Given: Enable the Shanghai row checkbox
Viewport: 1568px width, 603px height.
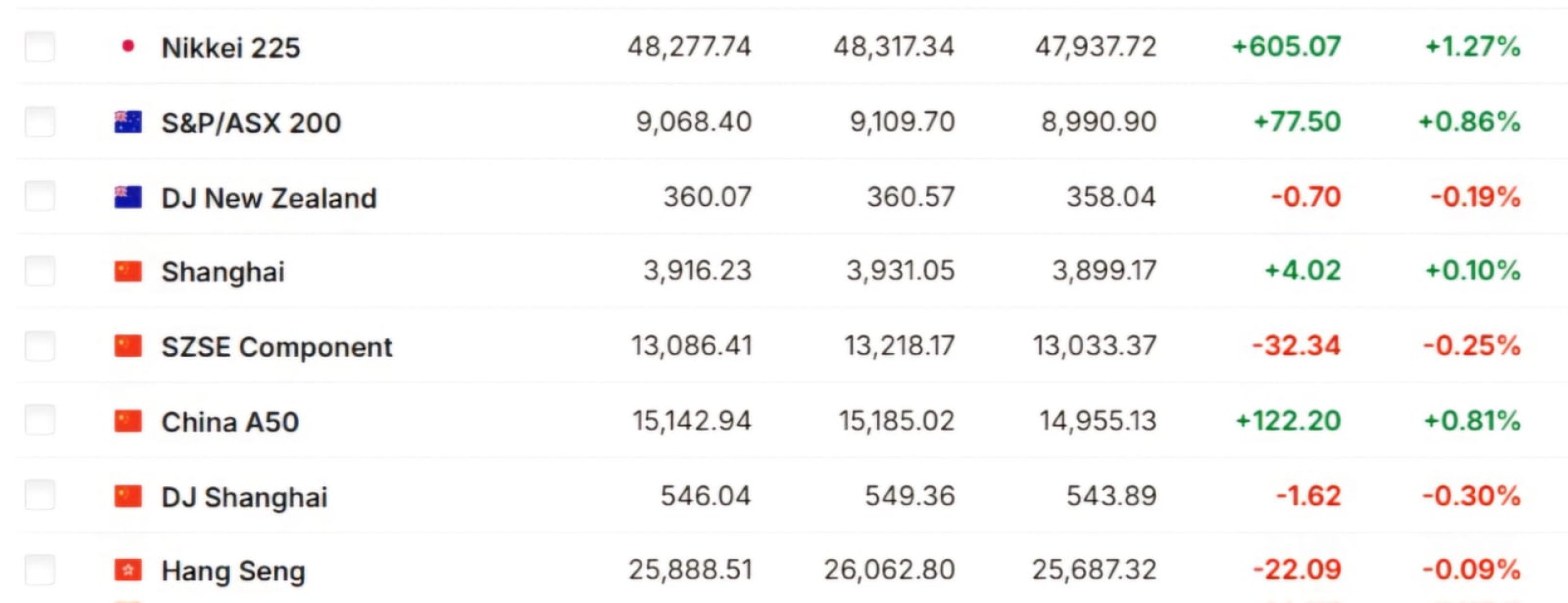Looking at the screenshot, I should tap(40, 270).
